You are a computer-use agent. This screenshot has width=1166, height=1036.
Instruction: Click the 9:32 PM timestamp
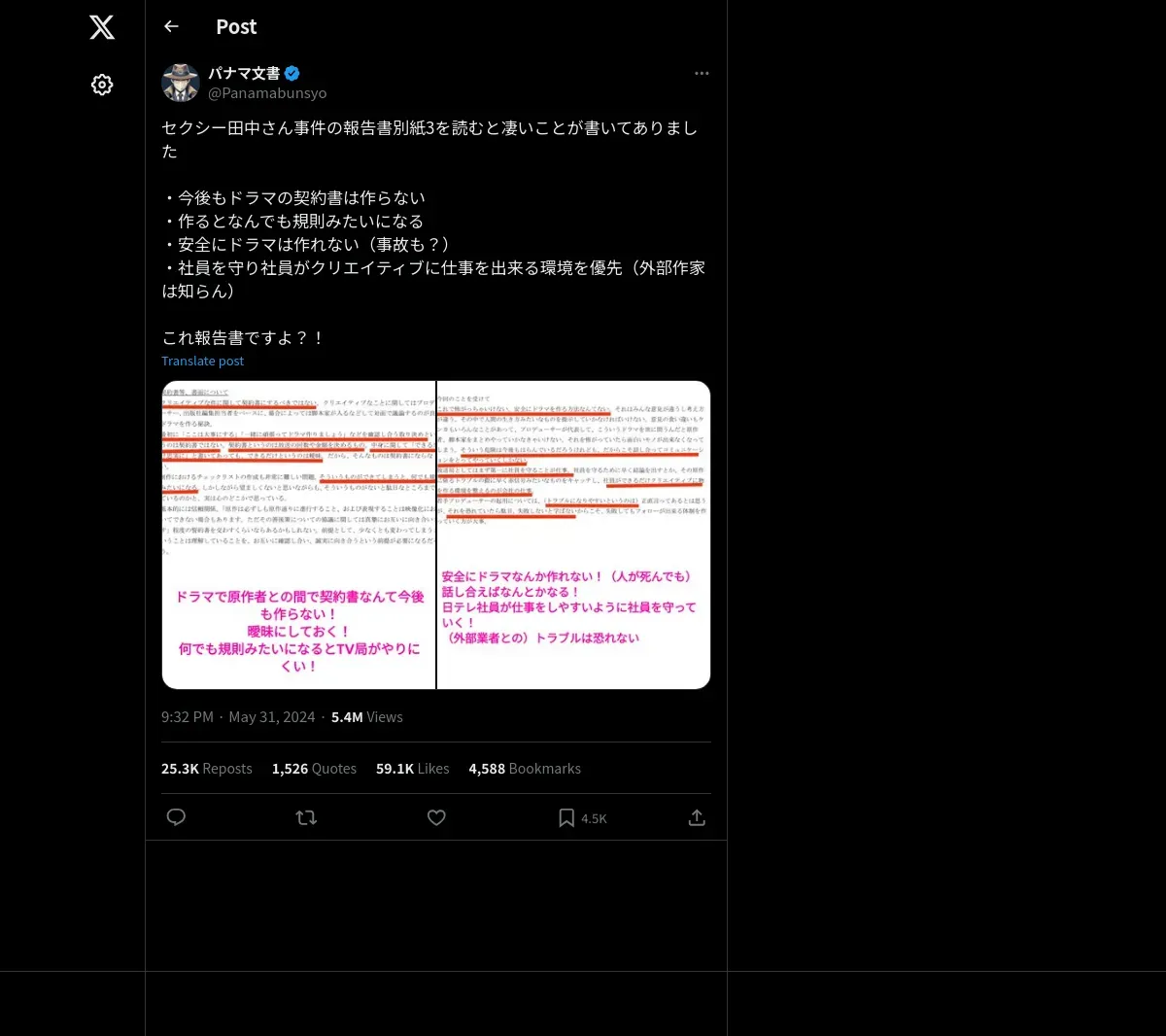188,716
